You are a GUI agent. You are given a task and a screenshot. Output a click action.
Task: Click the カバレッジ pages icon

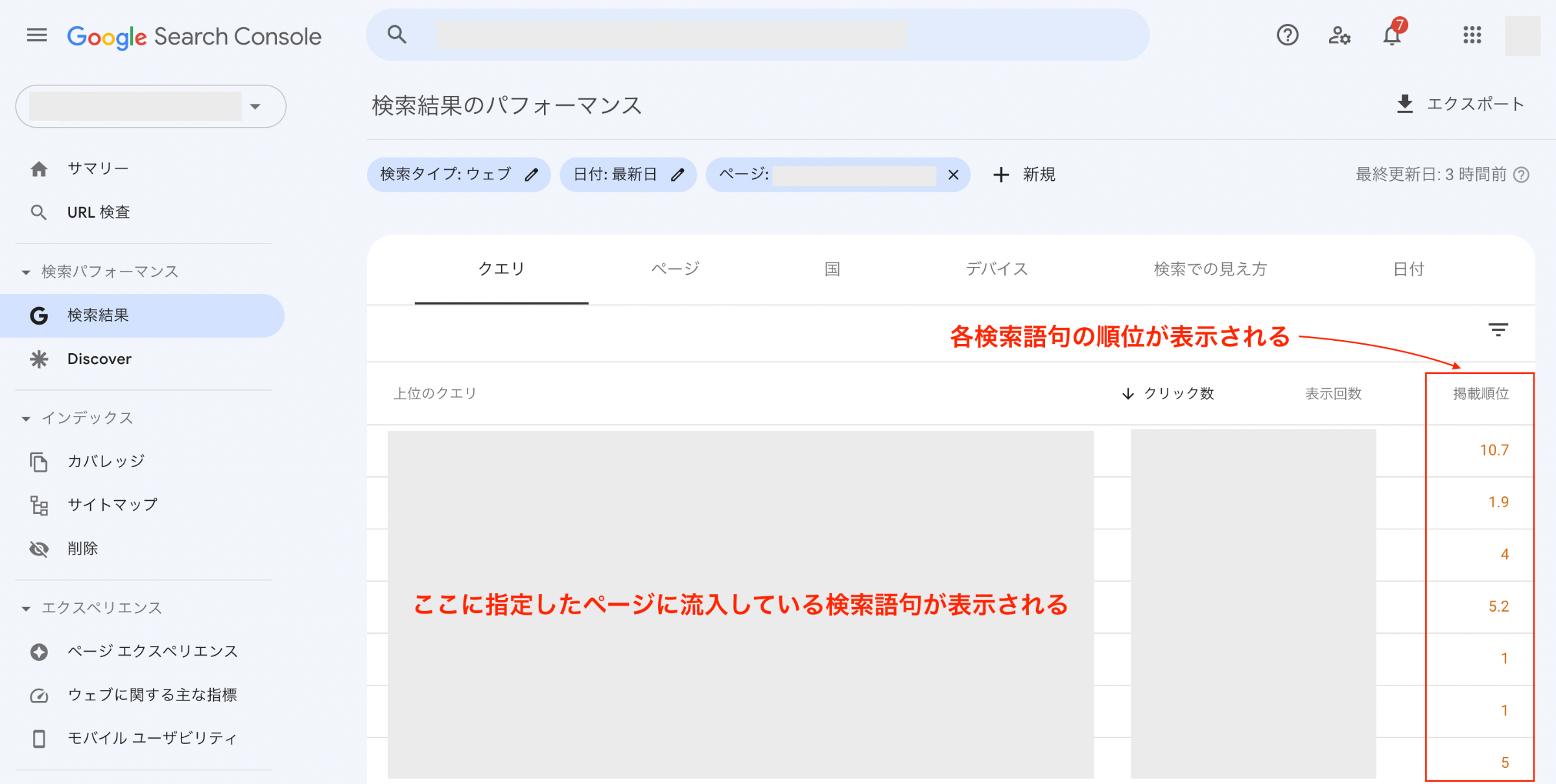pos(39,462)
